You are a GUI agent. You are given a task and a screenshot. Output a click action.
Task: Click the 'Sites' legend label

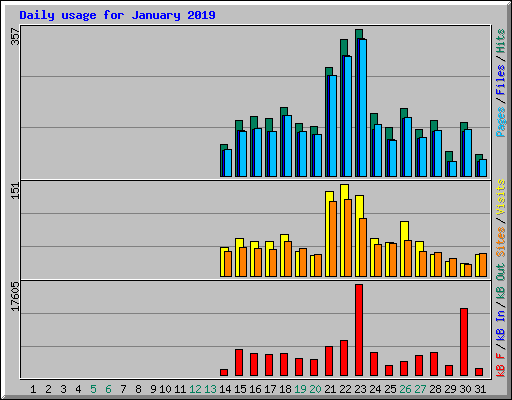pyautogui.click(x=500, y=242)
